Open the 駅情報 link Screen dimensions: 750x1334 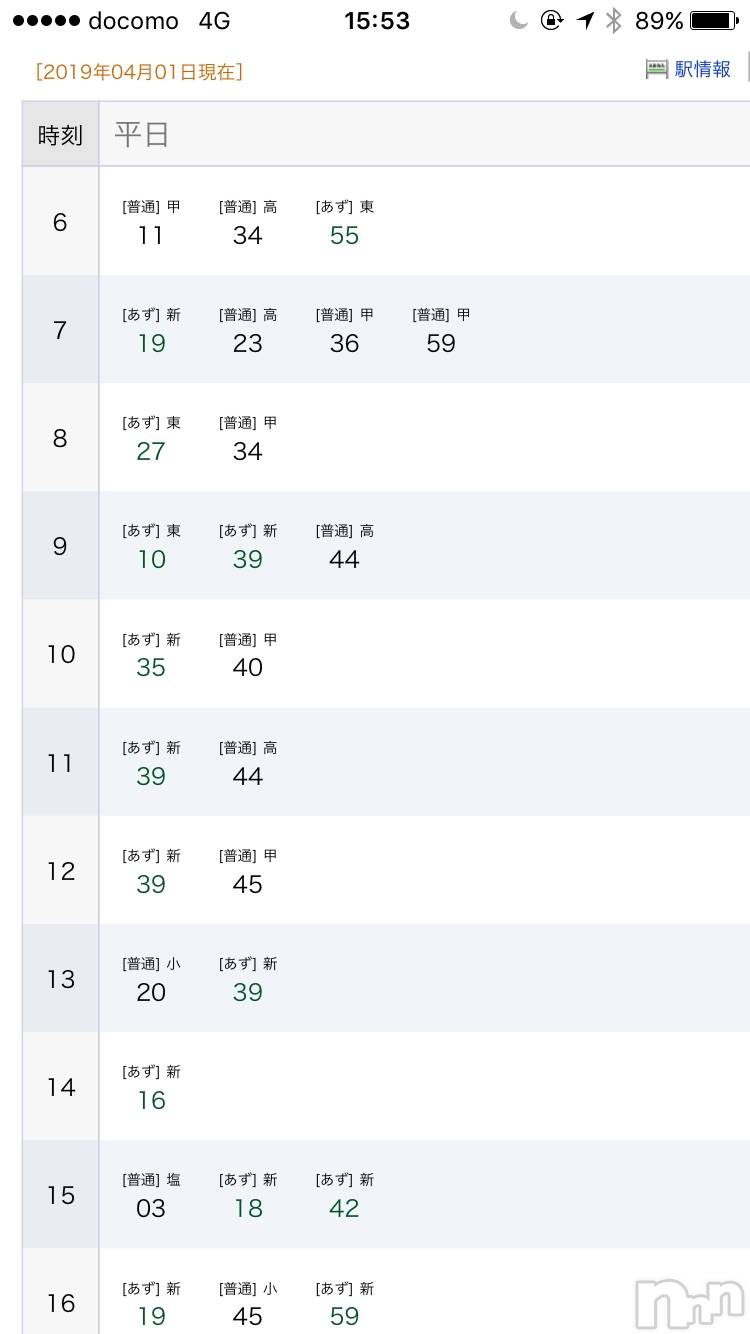coord(702,69)
